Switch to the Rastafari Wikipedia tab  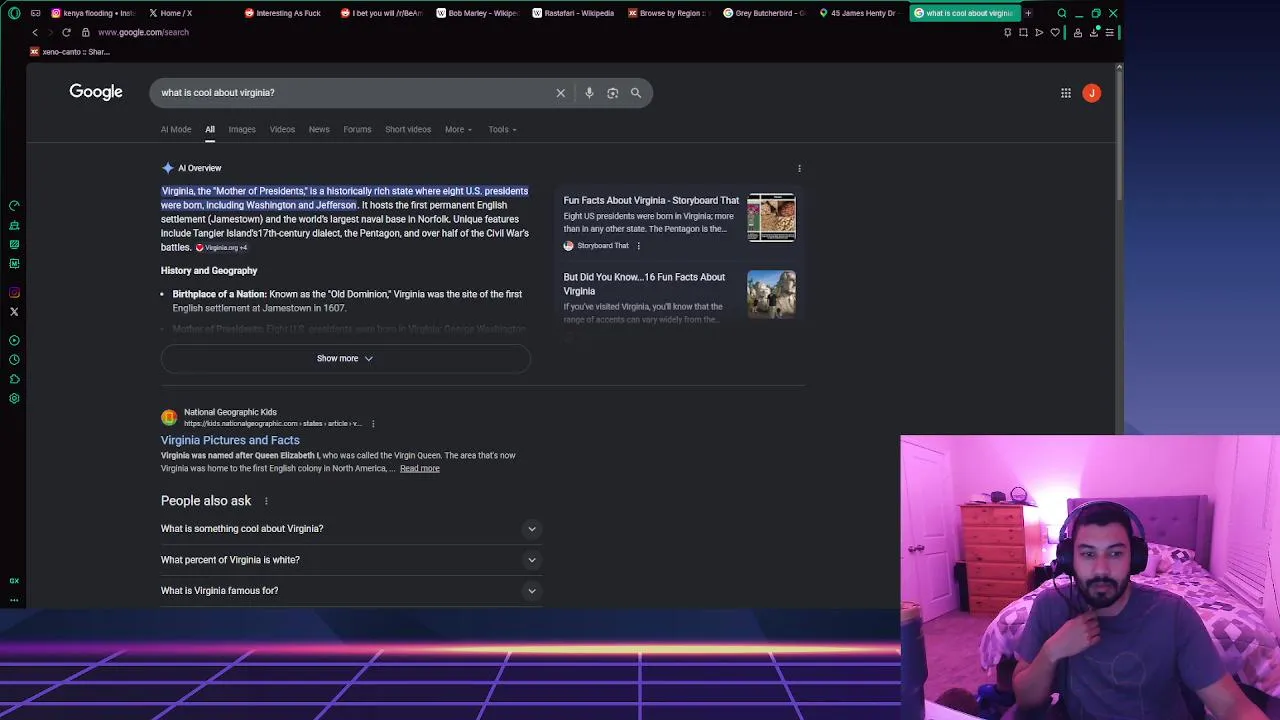[574, 13]
